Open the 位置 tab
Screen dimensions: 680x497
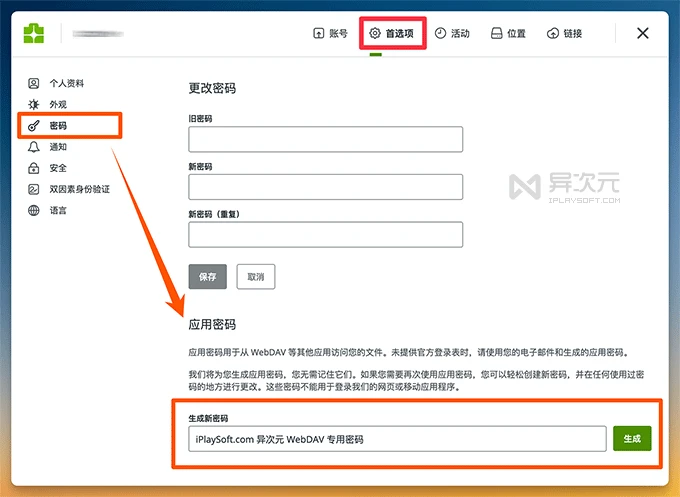click(x=508, y=33)
